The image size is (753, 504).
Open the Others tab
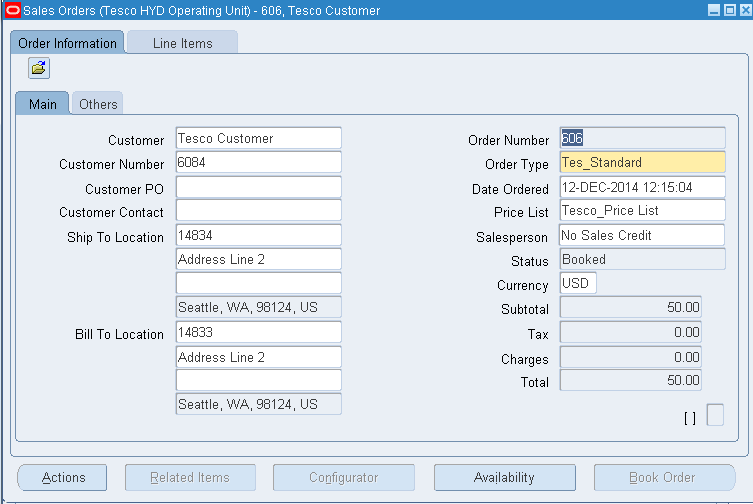(x=98, y=104)
